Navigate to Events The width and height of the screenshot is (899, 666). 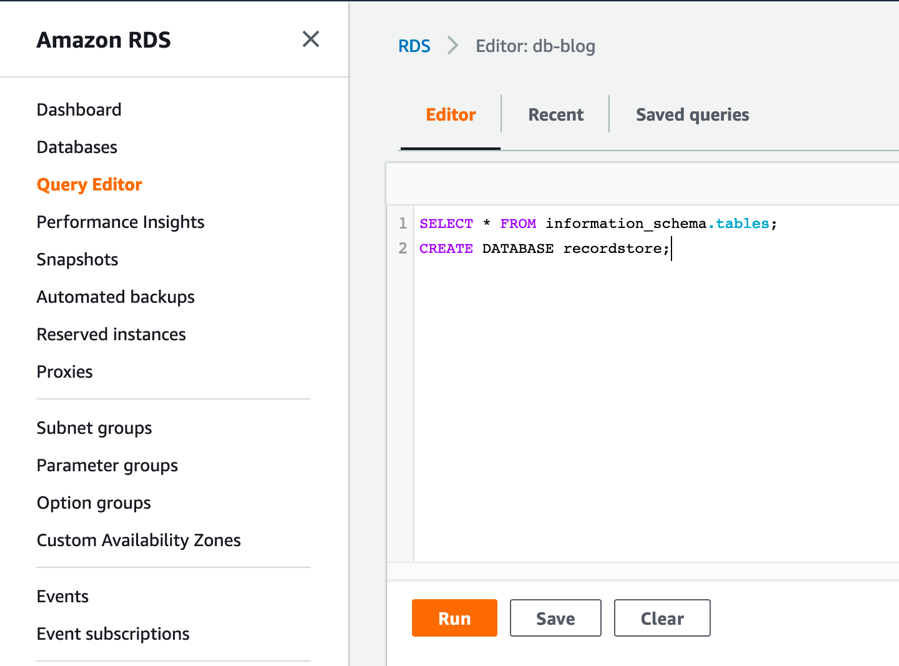pos(63,596)
